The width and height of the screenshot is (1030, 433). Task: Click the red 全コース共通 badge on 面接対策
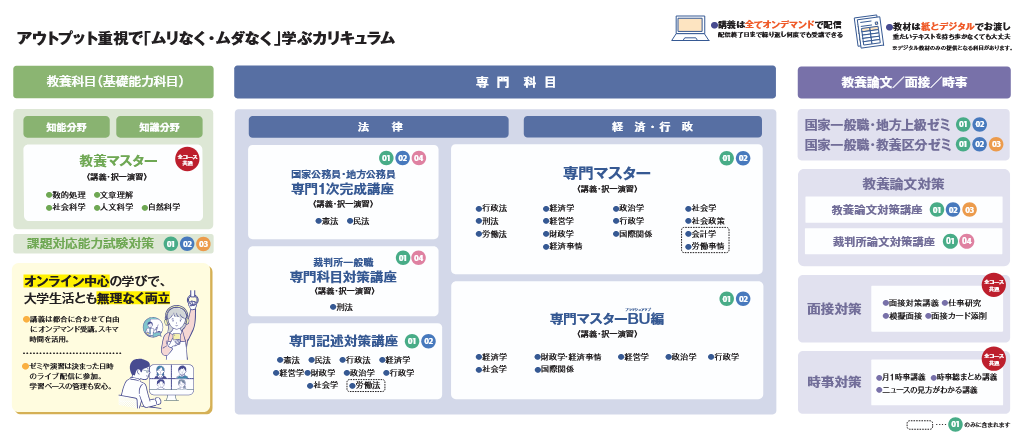[x=992, y=284]
